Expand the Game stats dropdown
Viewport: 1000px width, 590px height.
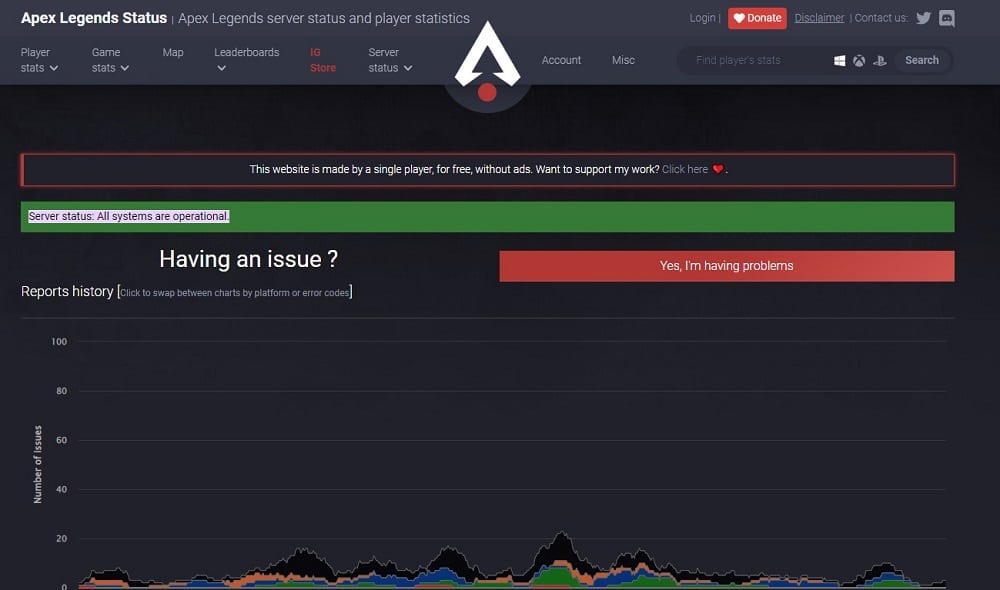110,60
